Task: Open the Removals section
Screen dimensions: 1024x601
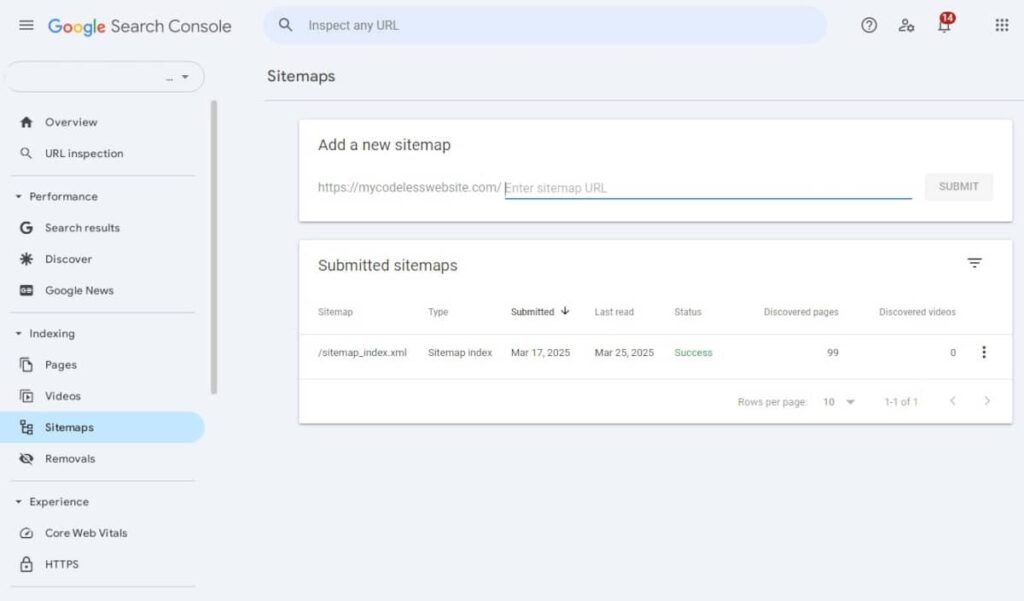Action: [x=68, y=458]
